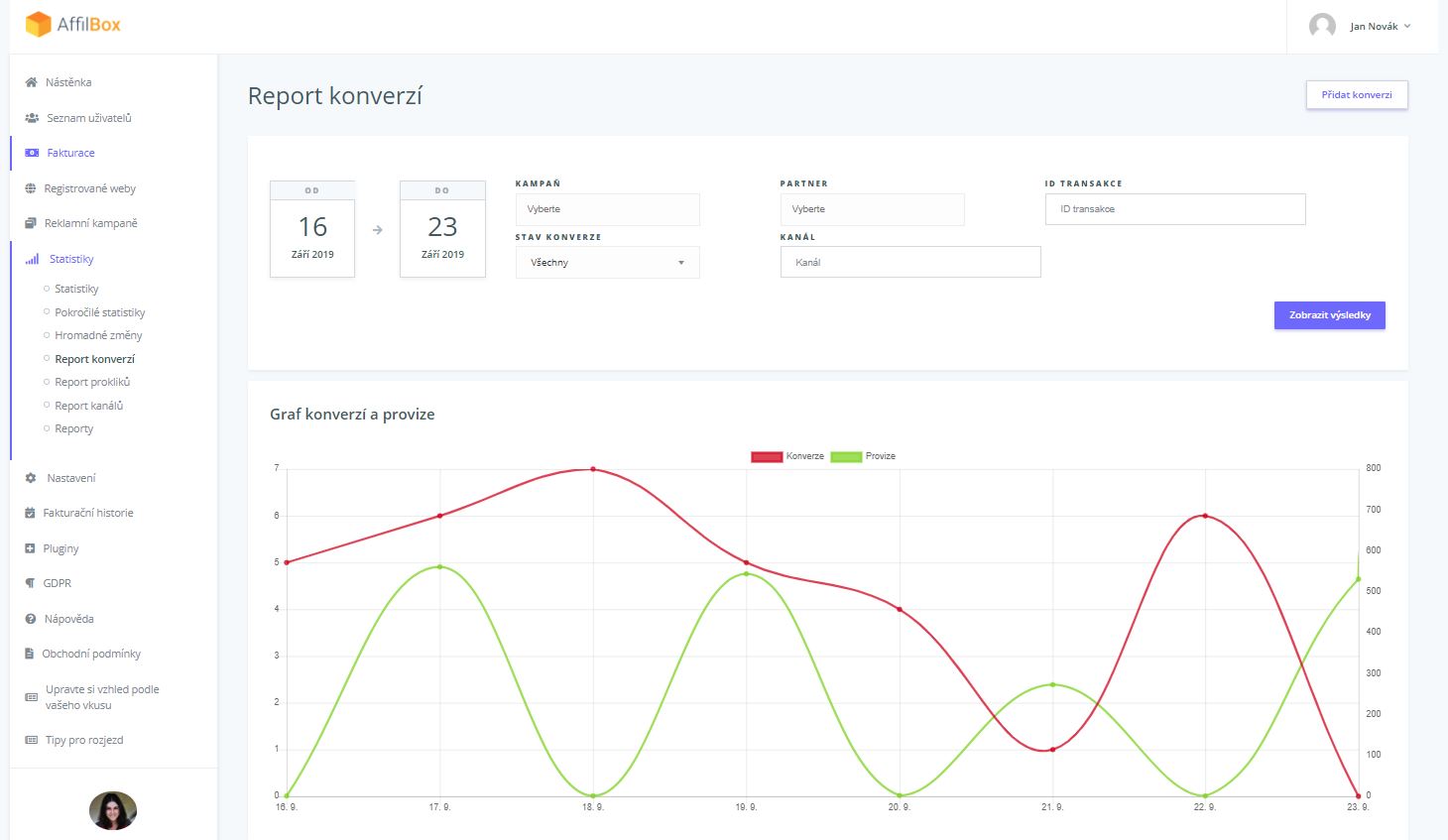Click the plus icon beside Pluginy

click(30, 548)
